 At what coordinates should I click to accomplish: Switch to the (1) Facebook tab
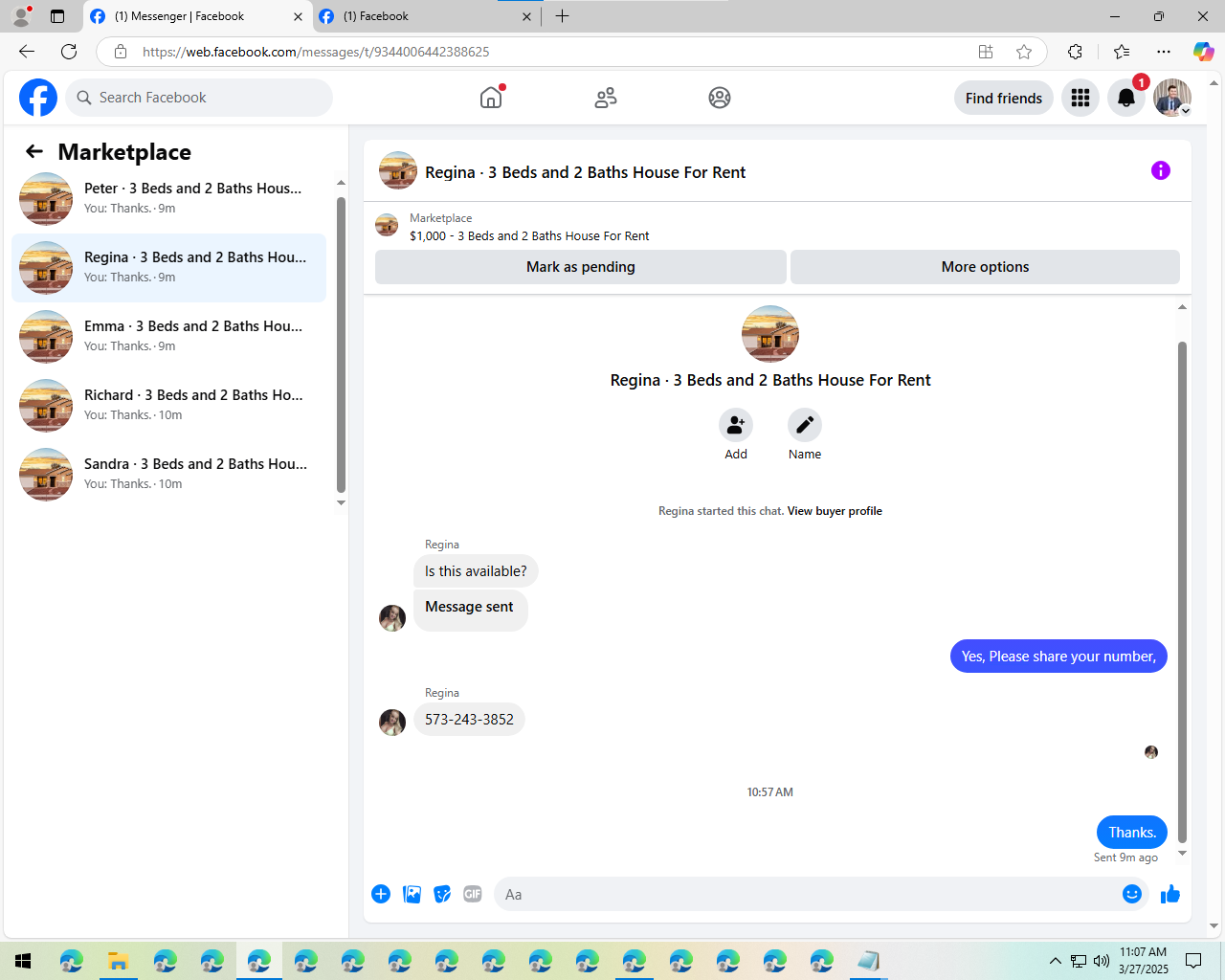coord(426,16)
